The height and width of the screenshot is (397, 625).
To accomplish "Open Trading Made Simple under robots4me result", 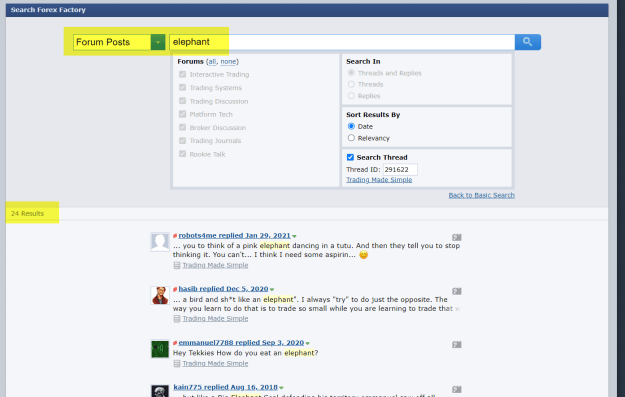I will click(x=215, y=265).
